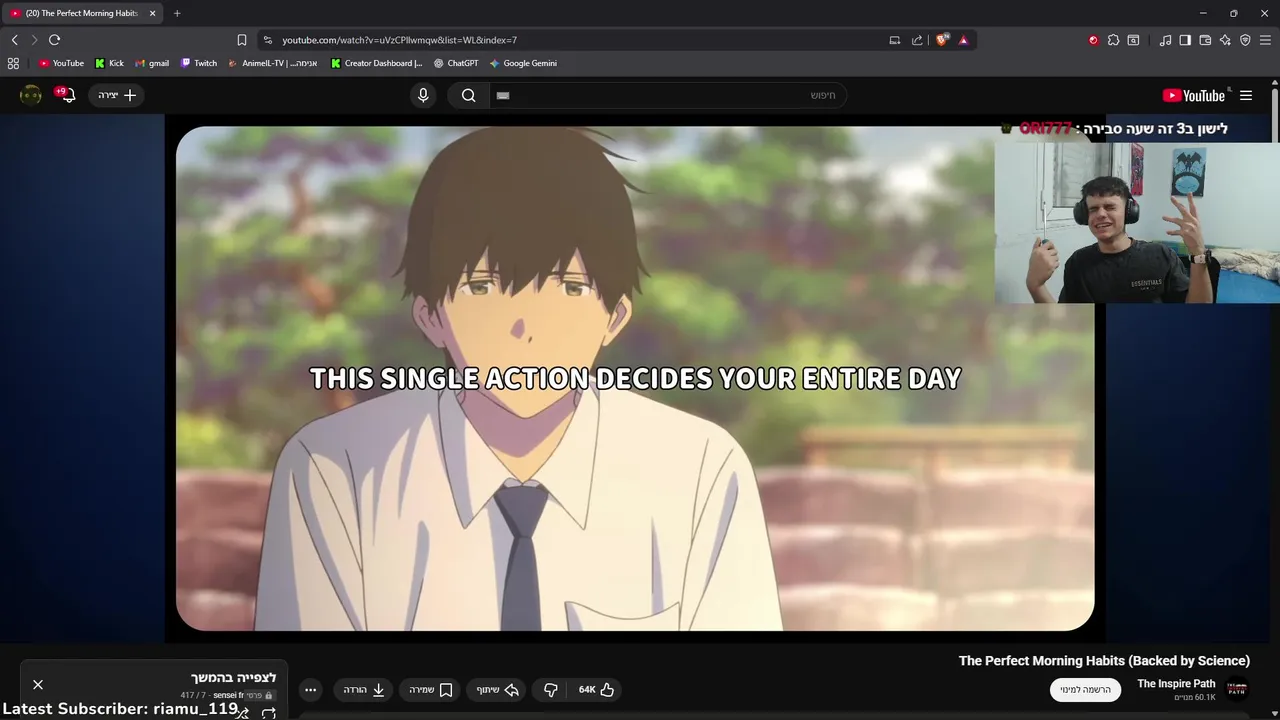This screenshot has height=720, width=1280.
Task: Open the share page icon in address bar
Action: pos(917,40)
